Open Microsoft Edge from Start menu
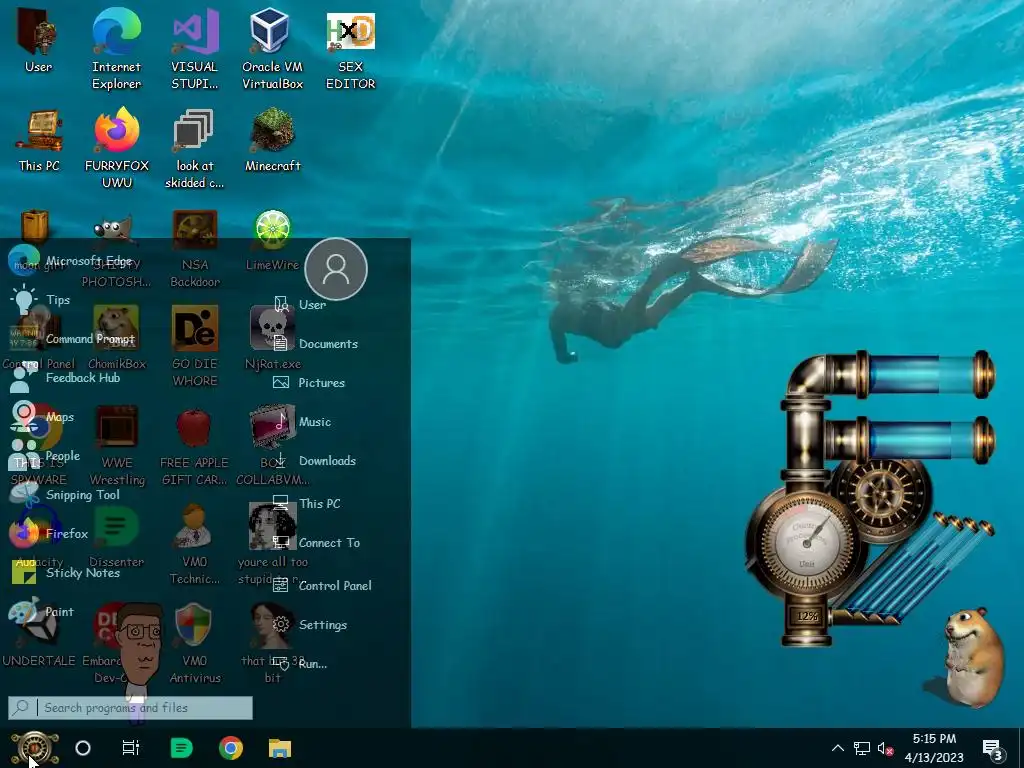1024x768 pixels. (72, 261)
